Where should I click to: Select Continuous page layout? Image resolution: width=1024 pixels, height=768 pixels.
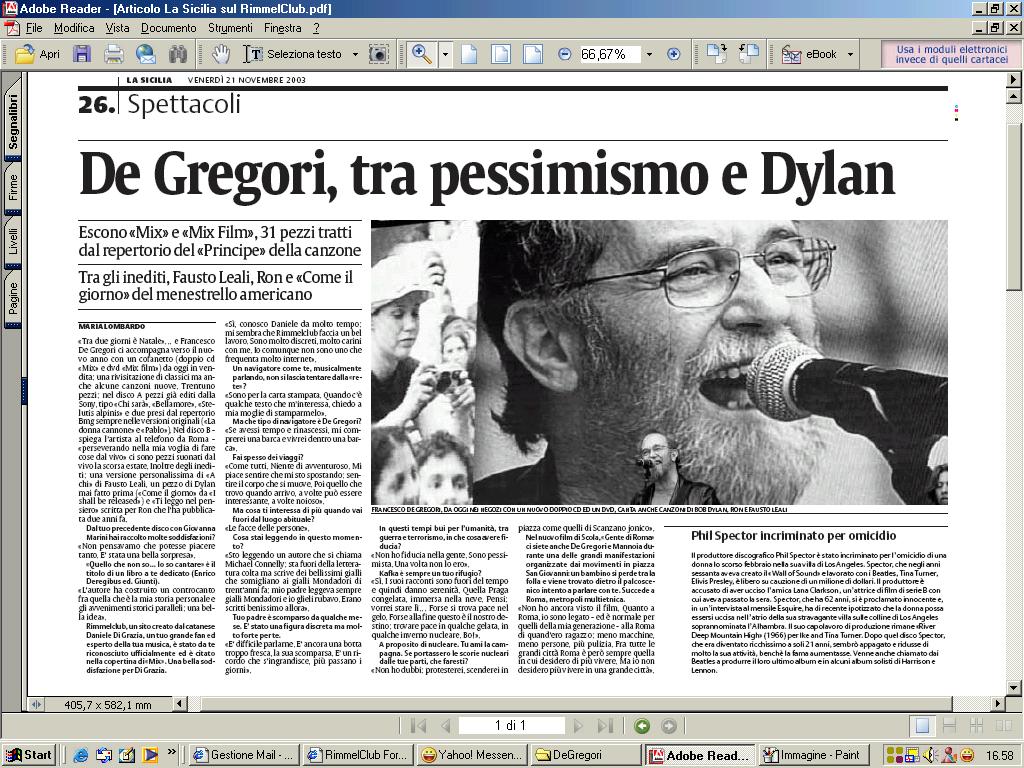(950, 726)
